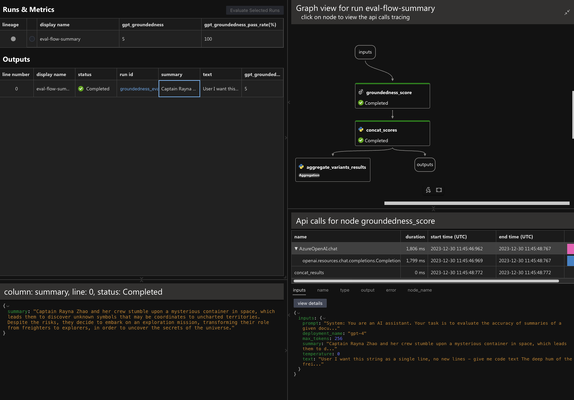Collapse the nested inputs JSON object
574x400 pixels.
(324, 318)
